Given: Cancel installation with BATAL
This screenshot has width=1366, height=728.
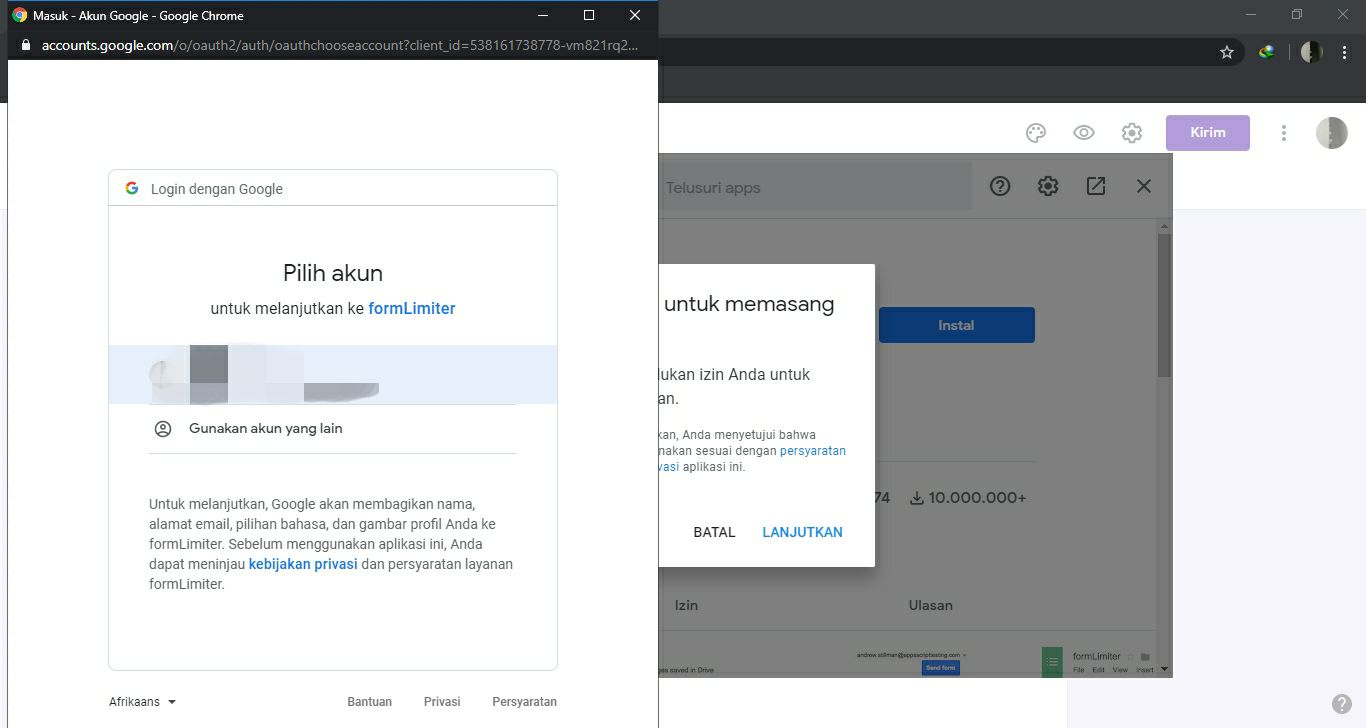Looking at the screenshot, I should tap(713, 531).
